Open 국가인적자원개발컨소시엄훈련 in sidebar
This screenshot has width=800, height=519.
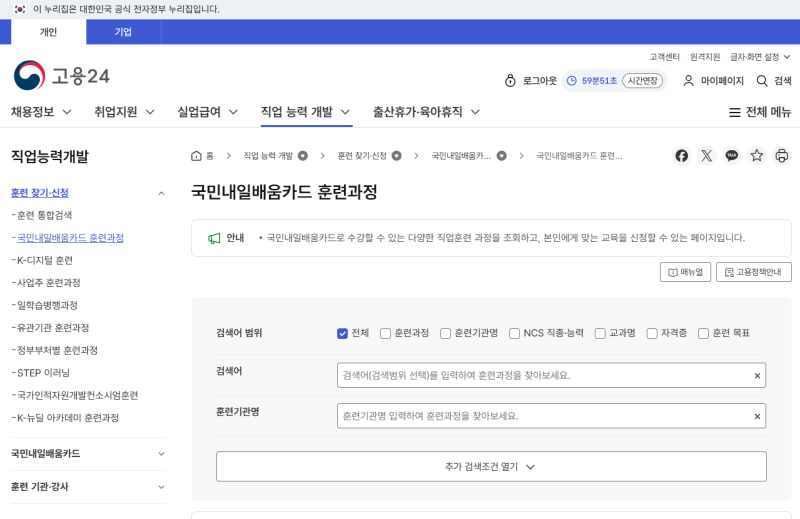tap(78, 396)
